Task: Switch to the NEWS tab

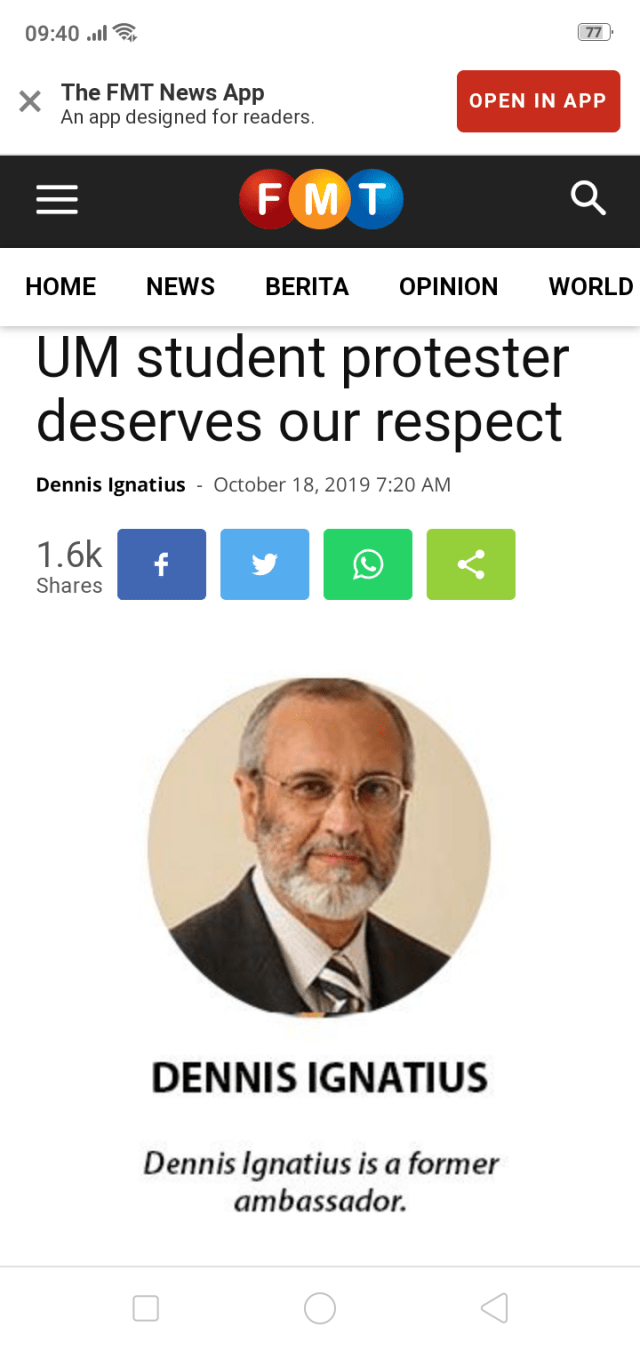Action: [x=181, y=287]
